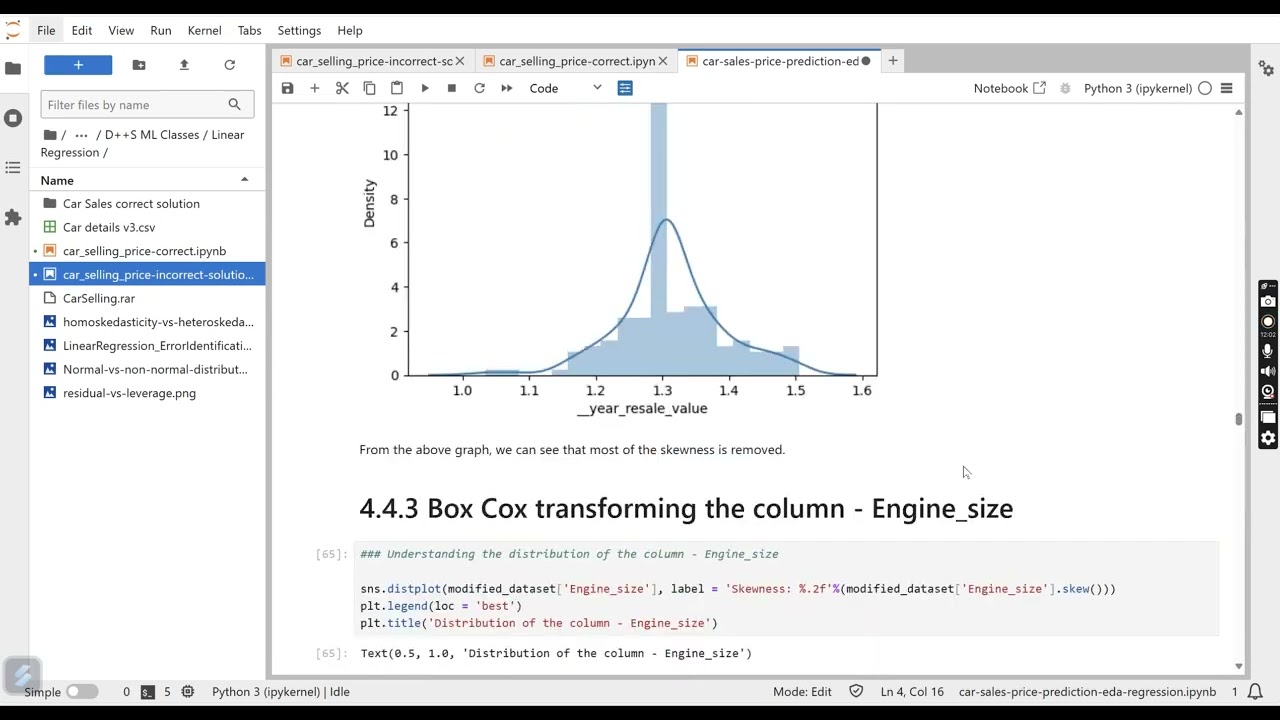The image size is (1280, 720).
Task: Click the terminal sessions status icon
Action: coord(148,691)
